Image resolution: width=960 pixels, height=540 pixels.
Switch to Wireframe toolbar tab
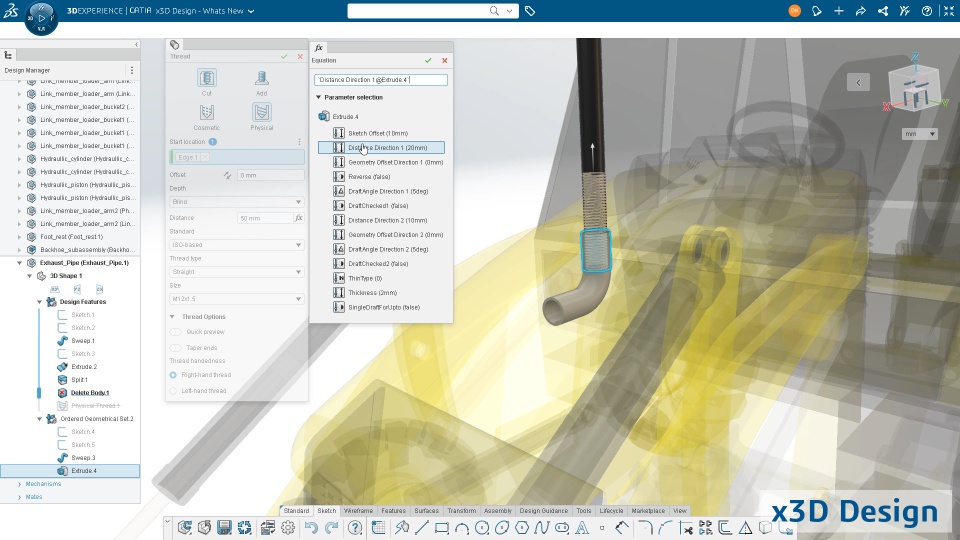[x=358, y=511]
